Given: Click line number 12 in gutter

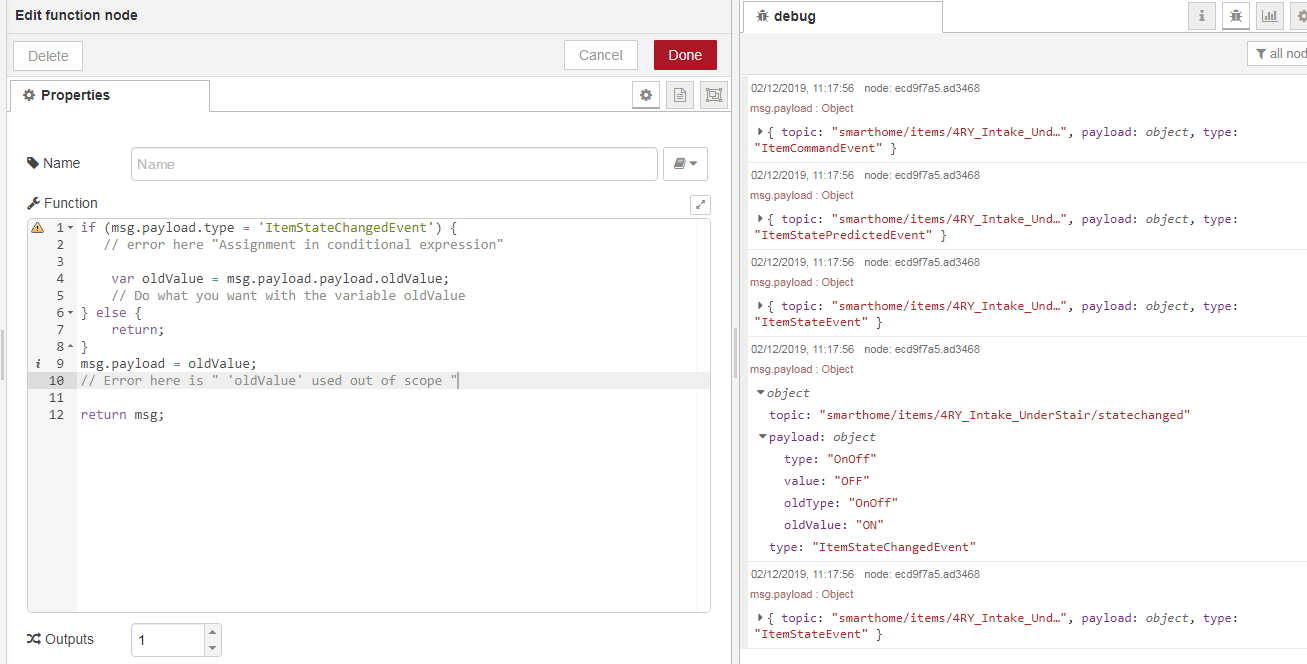Looking at the screenshot, I should 56,415.
